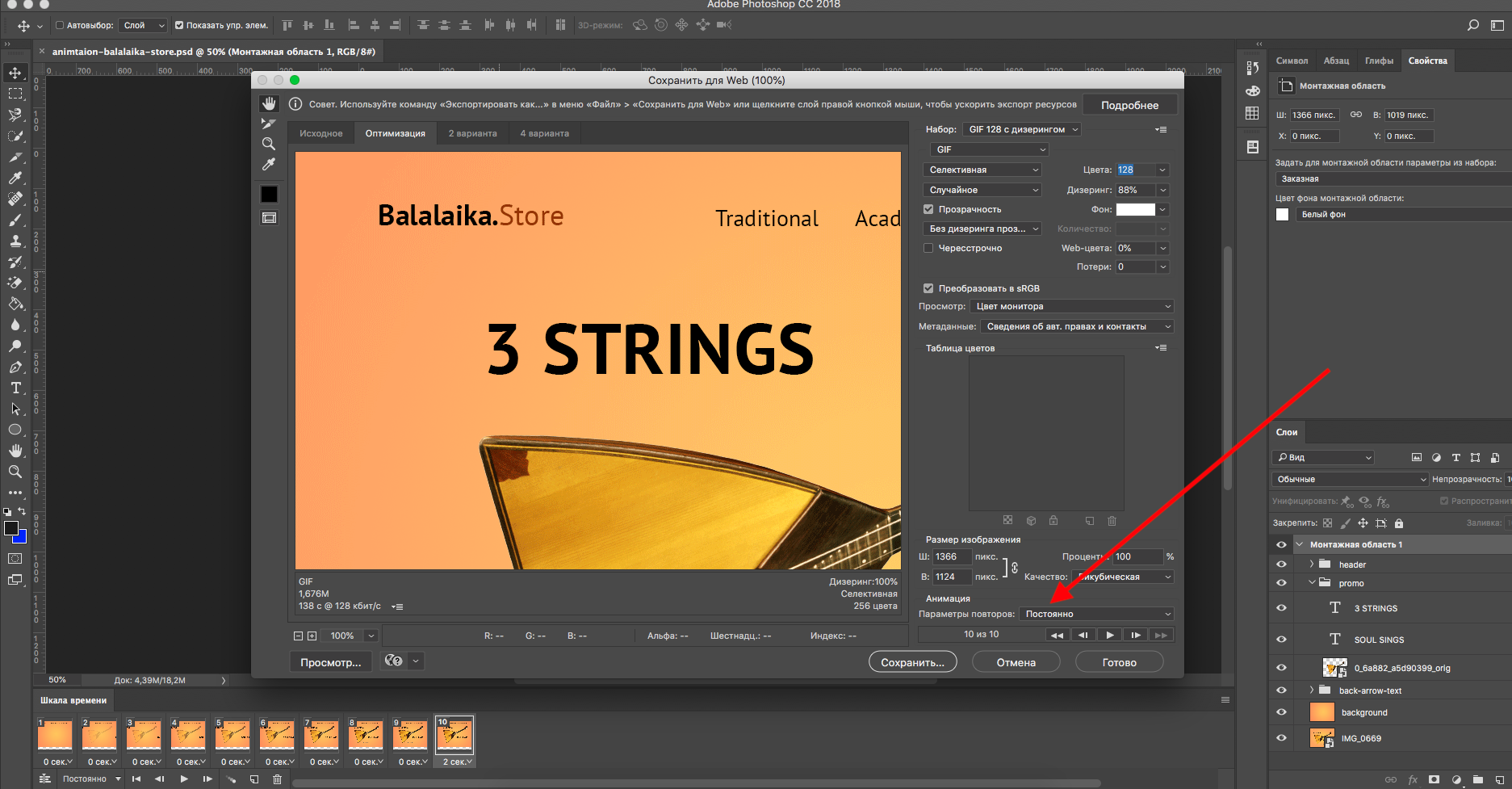Open the Селективная color reduction dropdown
The height and width of the screenshot is (789, 1512).
pos(982,170)
